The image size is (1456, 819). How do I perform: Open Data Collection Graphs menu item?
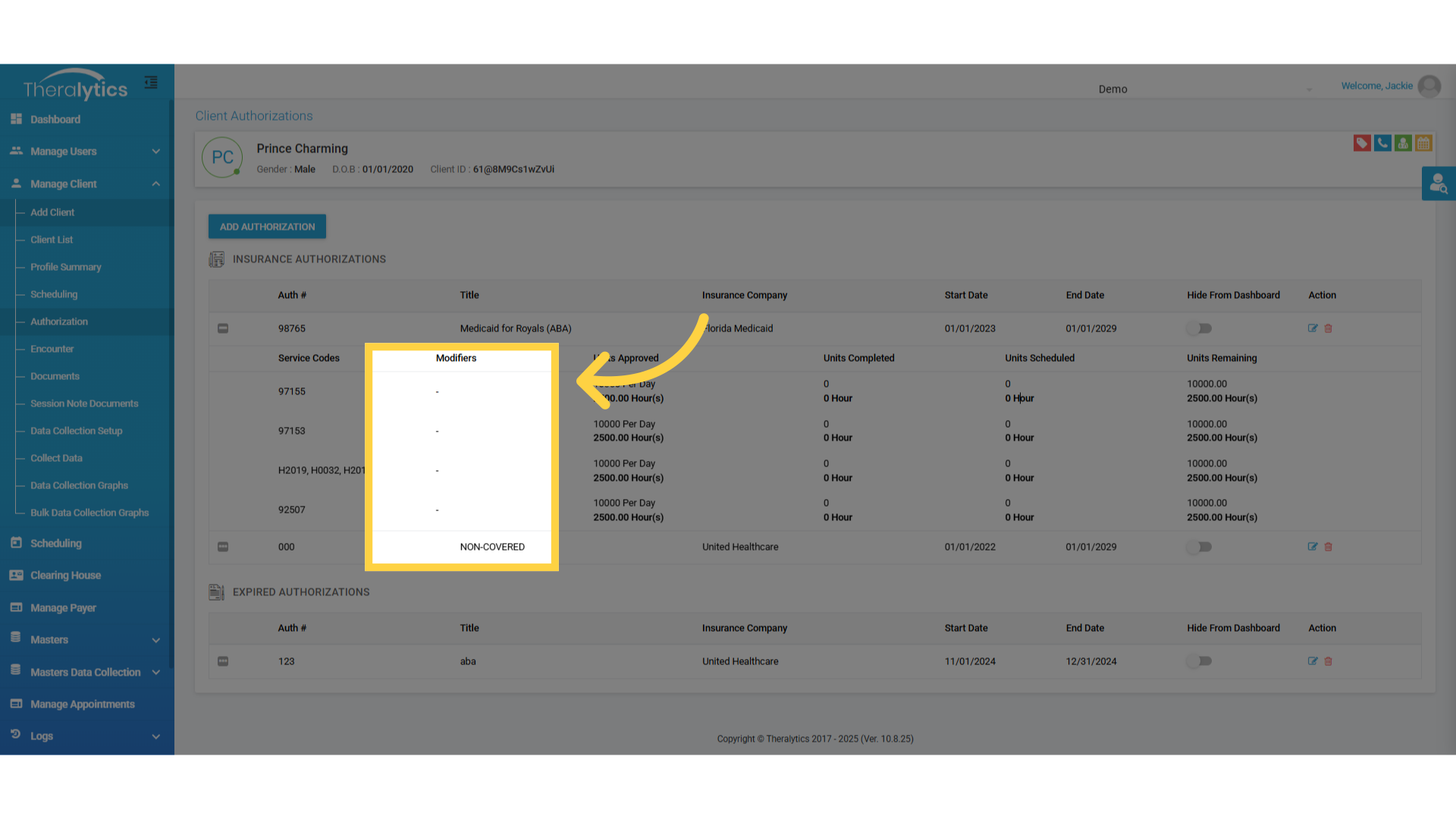pyautogui.click(x=79, y=485)
